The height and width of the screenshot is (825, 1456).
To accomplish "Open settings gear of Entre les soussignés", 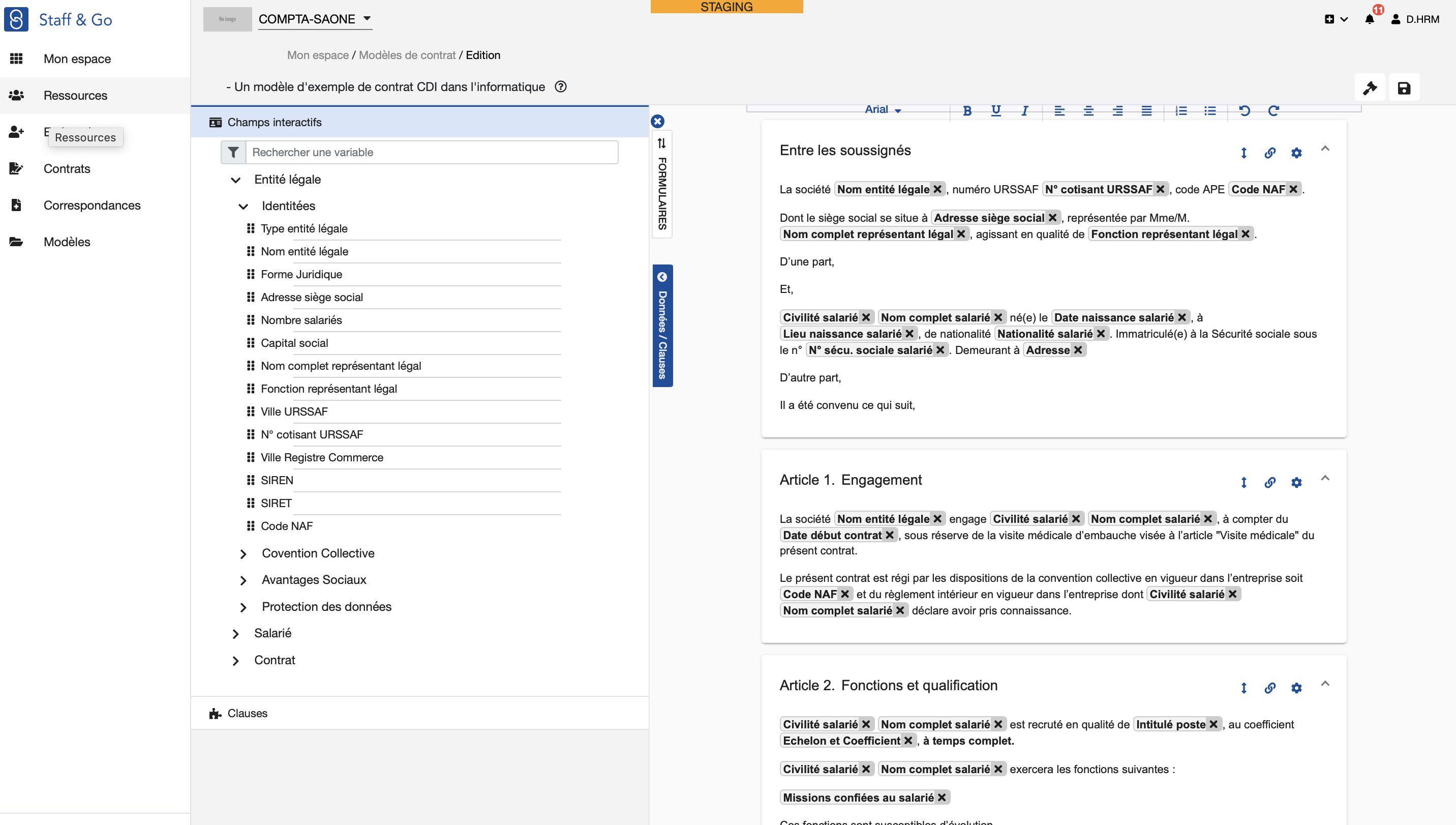I will (x=1296, y=153).
